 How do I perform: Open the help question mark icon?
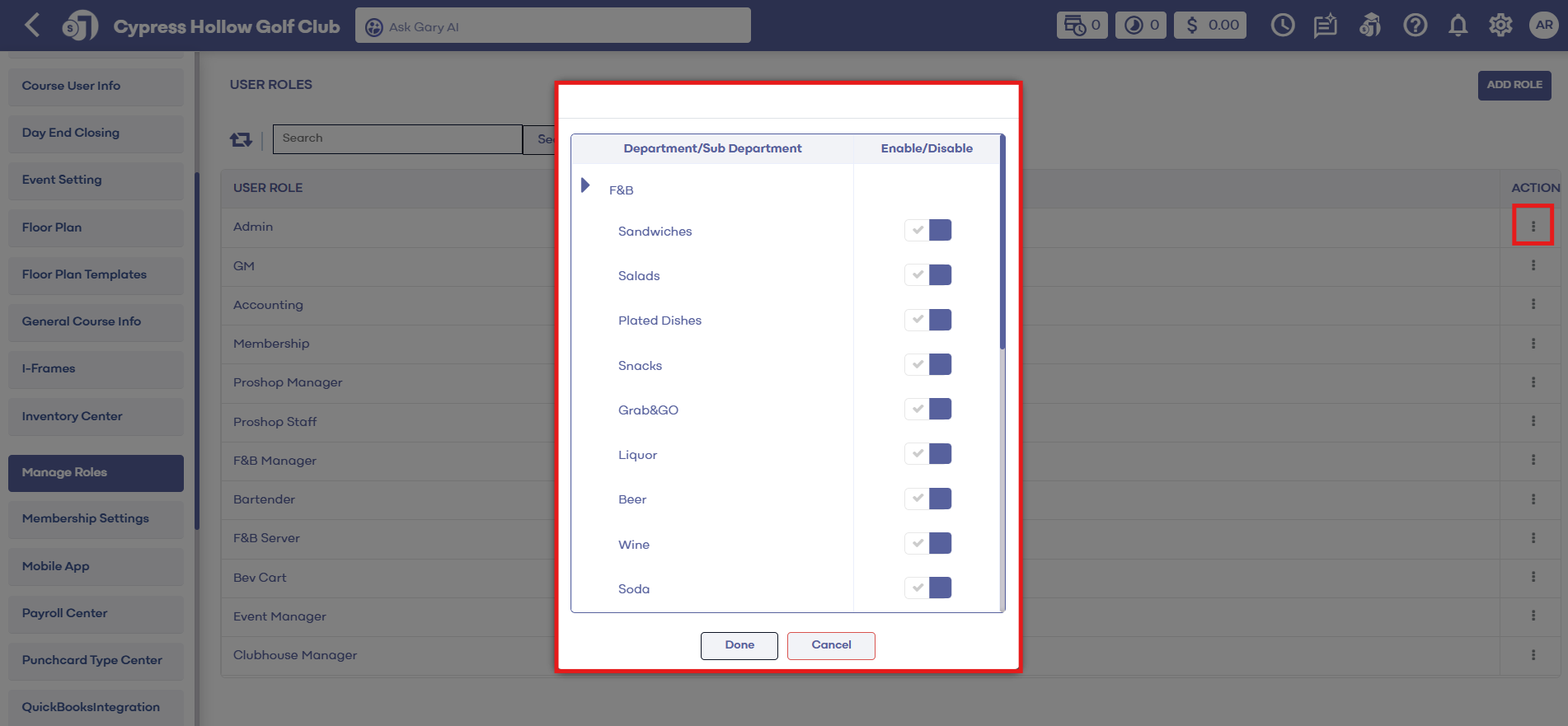(x=1415, y=26)
